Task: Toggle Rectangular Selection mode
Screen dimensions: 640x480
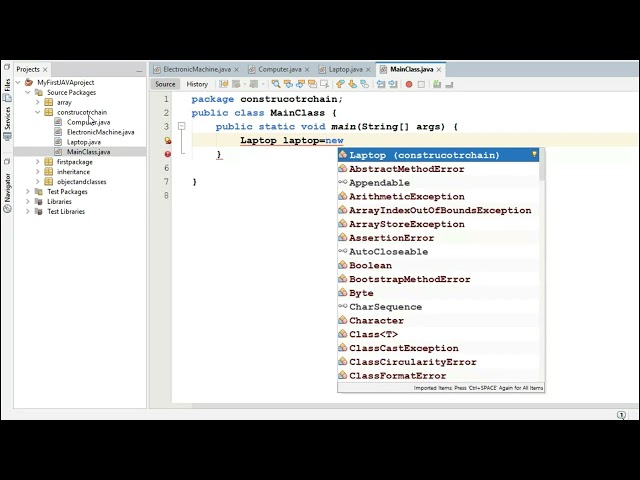Action: pos(324,84)
